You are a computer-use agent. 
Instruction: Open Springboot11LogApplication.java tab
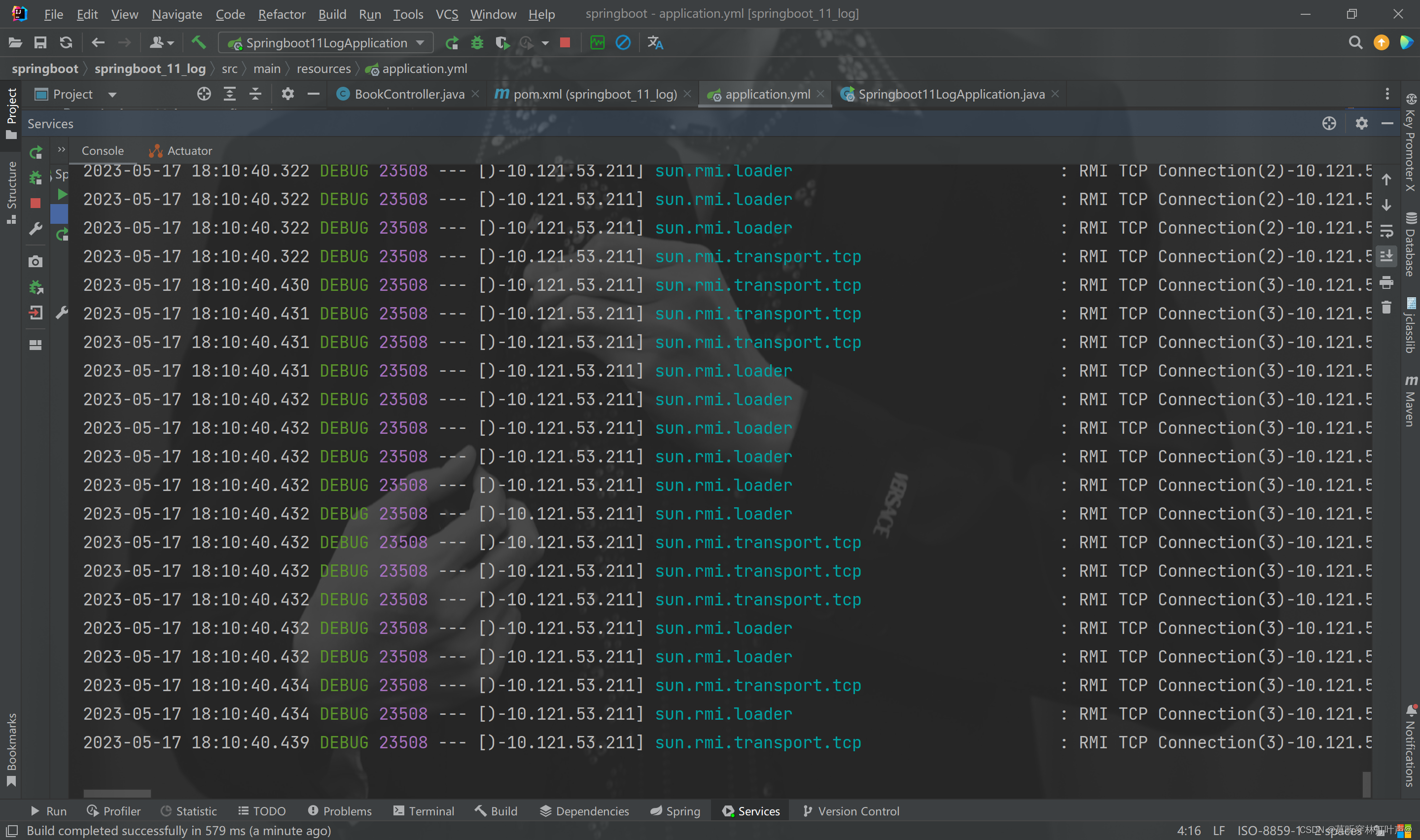951,93
